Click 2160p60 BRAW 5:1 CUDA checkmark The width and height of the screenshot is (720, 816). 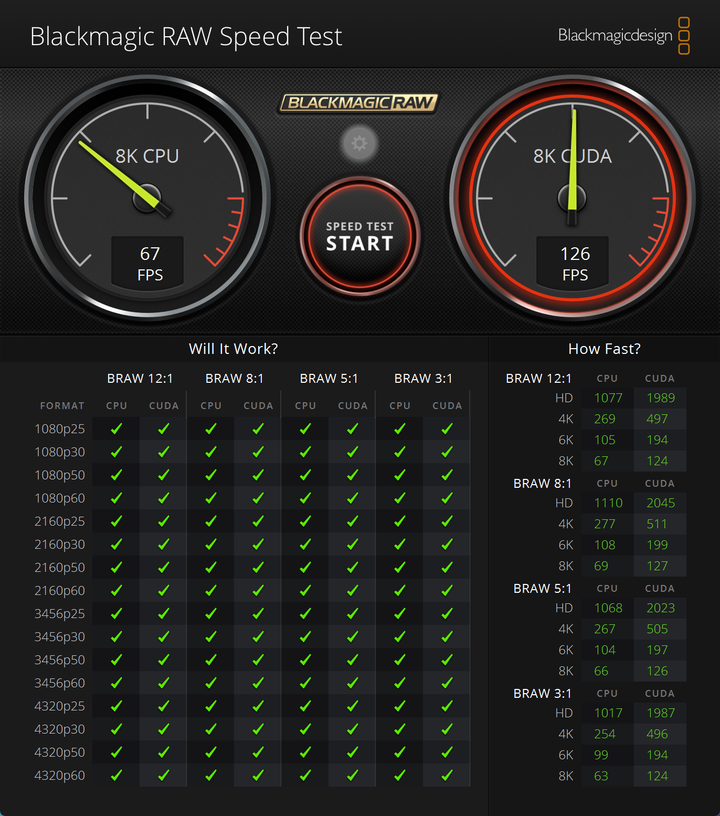353,591
